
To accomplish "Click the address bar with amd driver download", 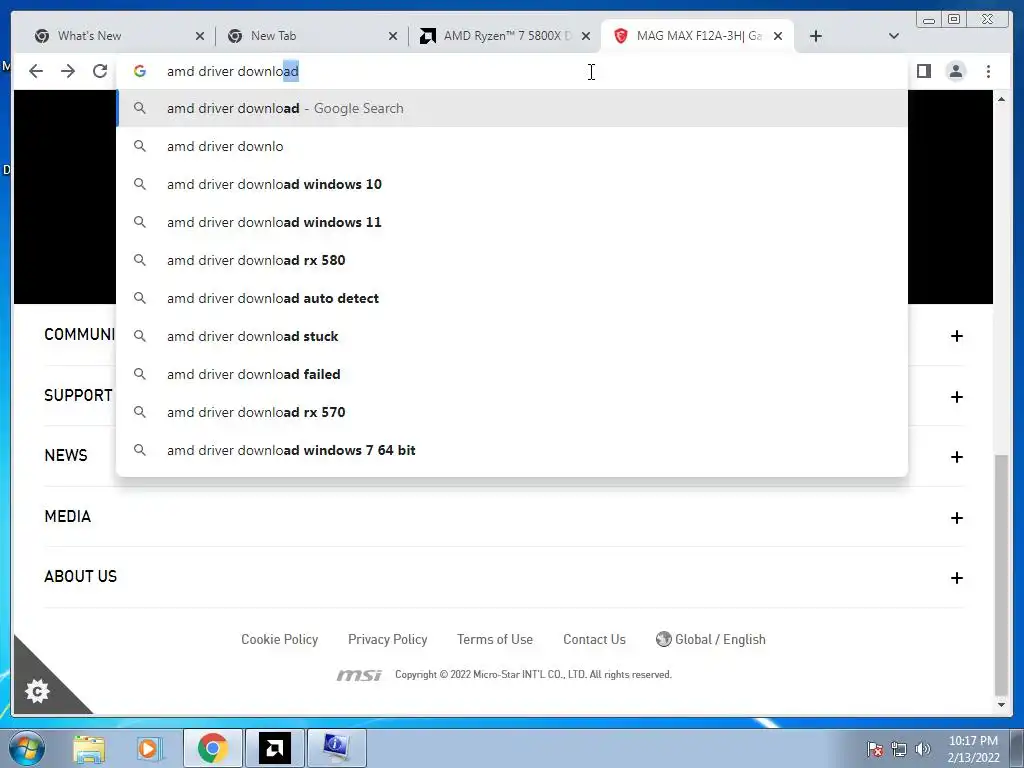I will (x=511, y=71).
